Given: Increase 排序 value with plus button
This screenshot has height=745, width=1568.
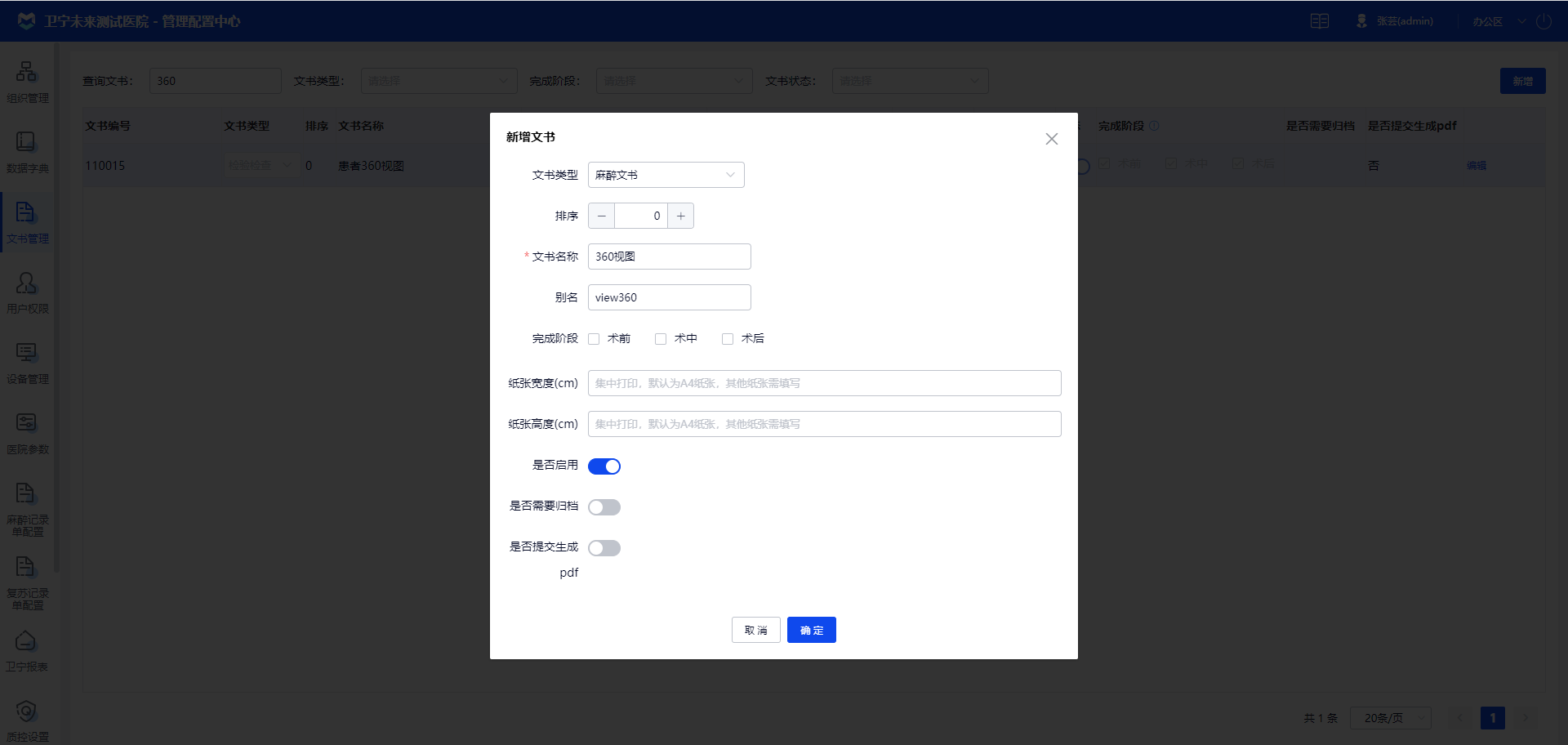Looking at the screenshot, I should [x=680, y=216].
